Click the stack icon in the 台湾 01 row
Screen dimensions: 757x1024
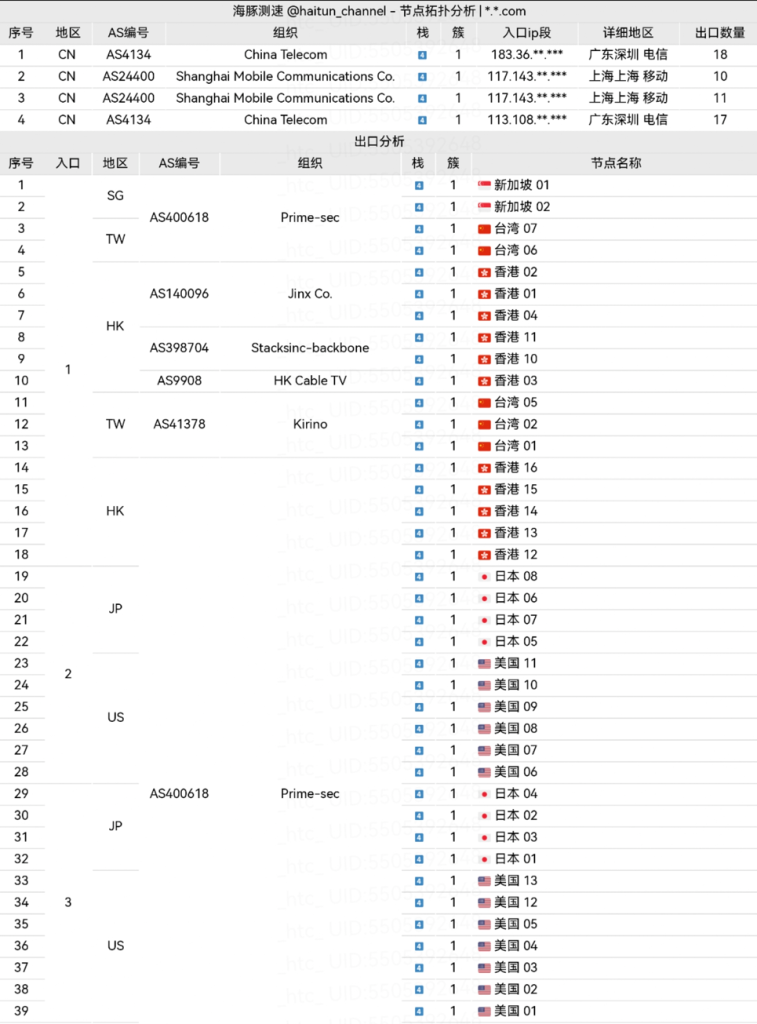pos(419,447)
